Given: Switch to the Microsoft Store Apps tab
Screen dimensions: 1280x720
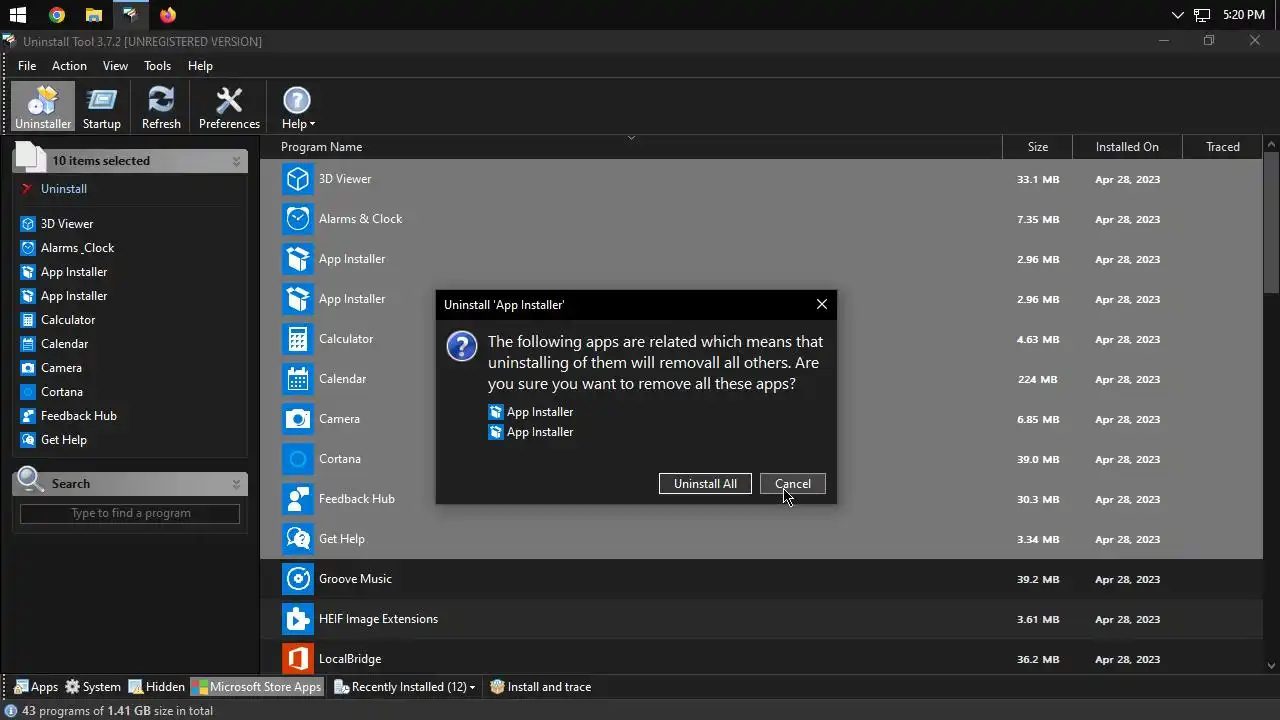Looking at the screenshot, I should tap(257, 687).
